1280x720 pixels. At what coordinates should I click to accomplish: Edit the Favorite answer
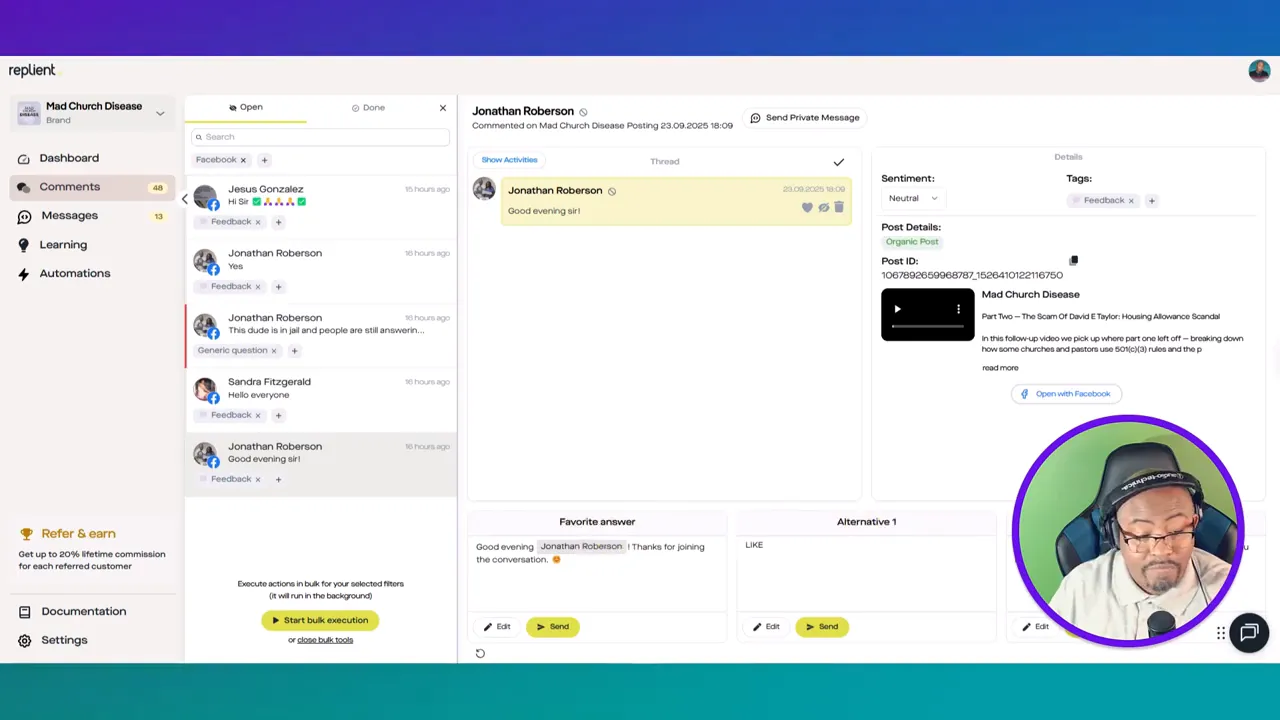click(x=497, y=627)
